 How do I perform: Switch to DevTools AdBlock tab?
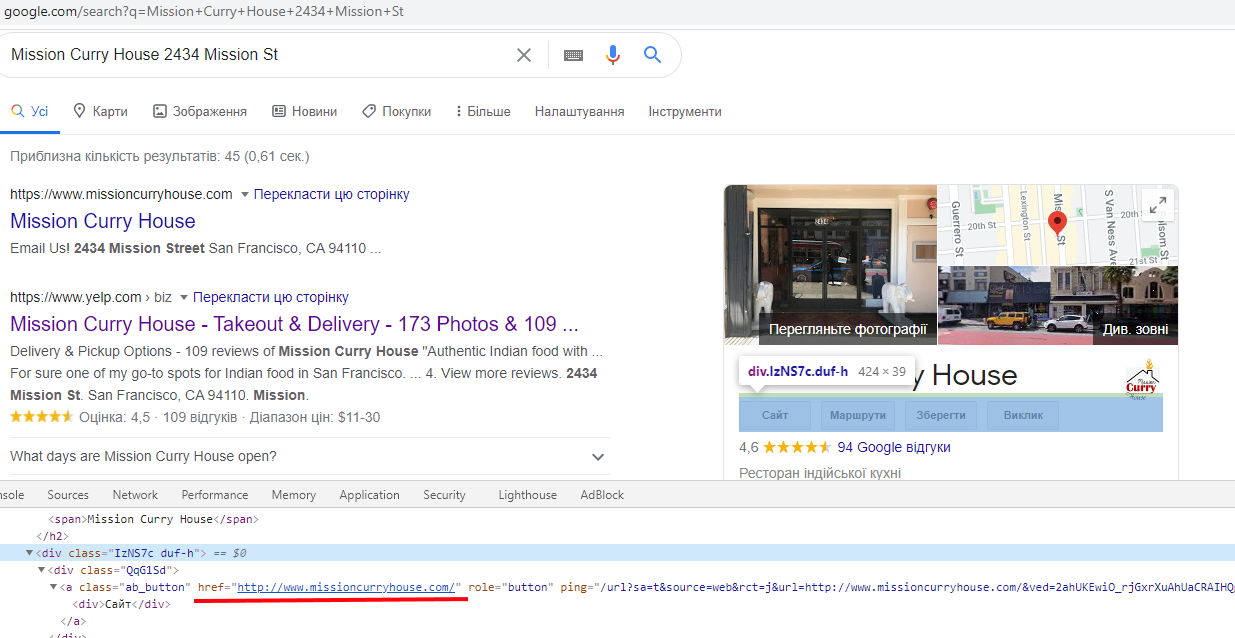coord(602,494)
